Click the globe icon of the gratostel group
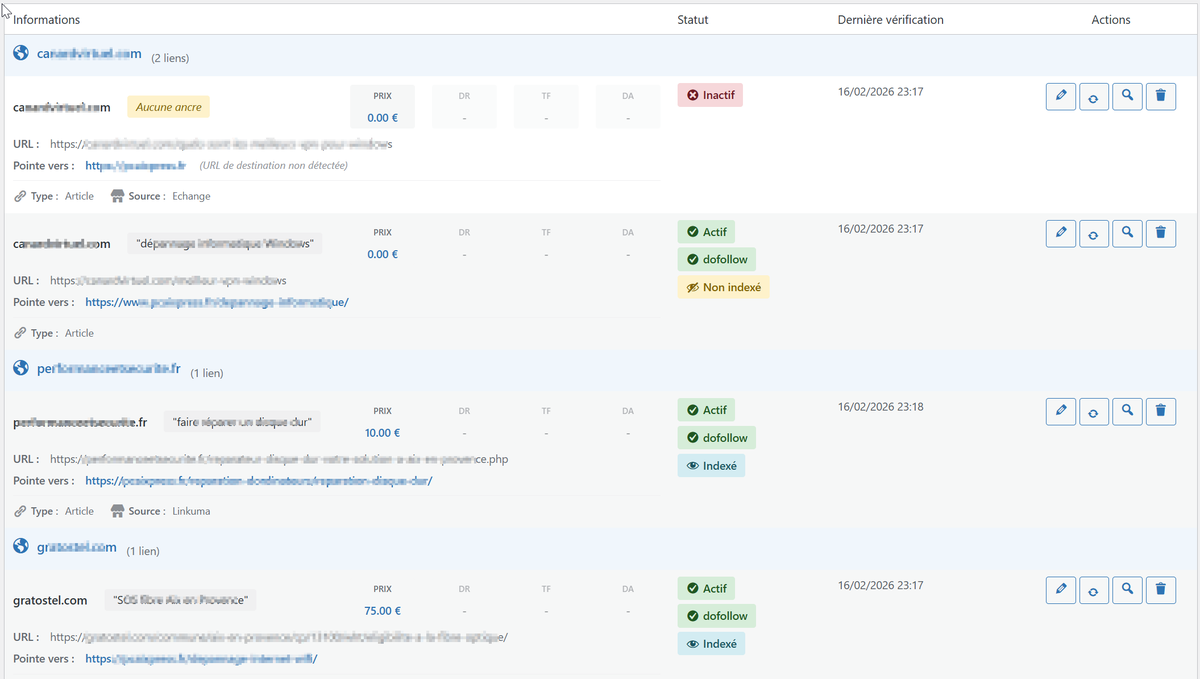The image size is (1200, 679). [21, 546]
